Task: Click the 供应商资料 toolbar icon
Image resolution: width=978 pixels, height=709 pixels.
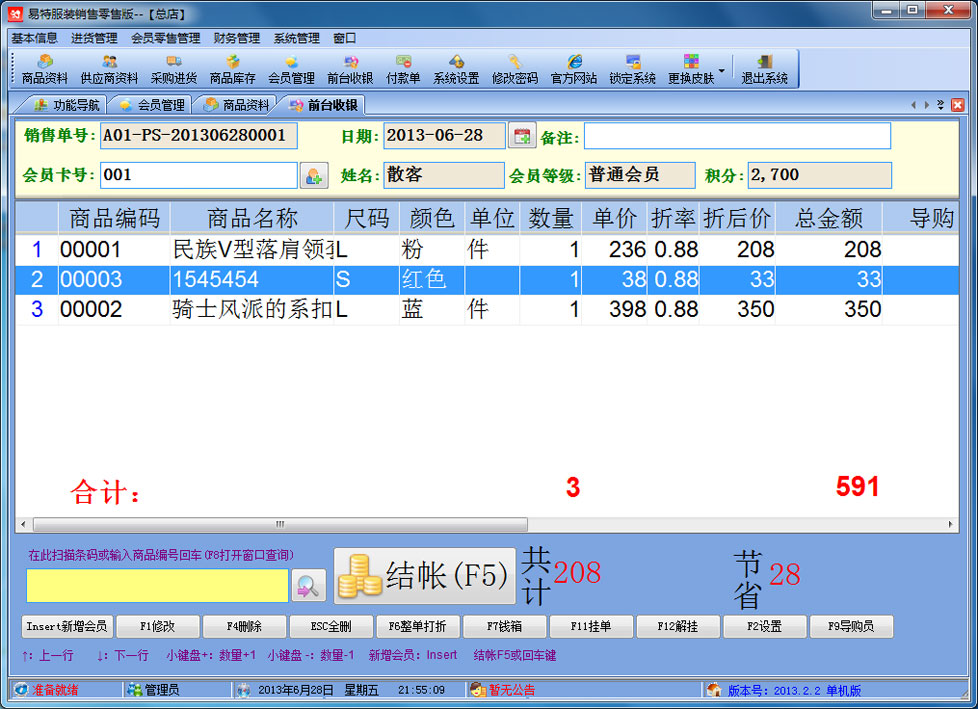Action: (x=109, y=69)
